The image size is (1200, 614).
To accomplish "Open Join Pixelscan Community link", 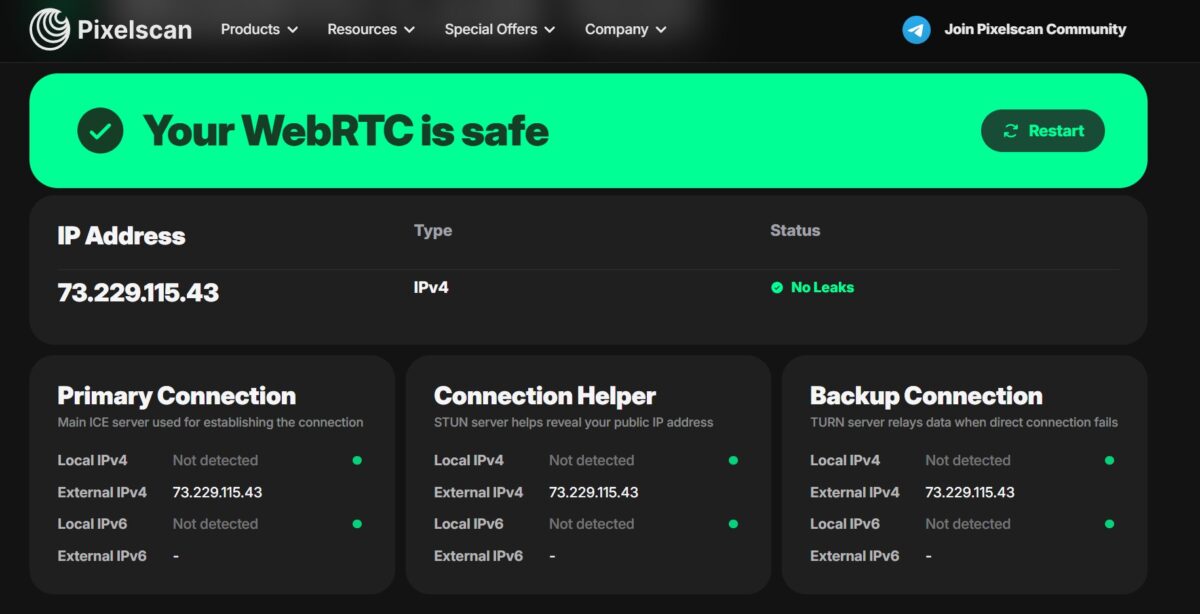I will pyautogui.click(x=1035, y=29).
